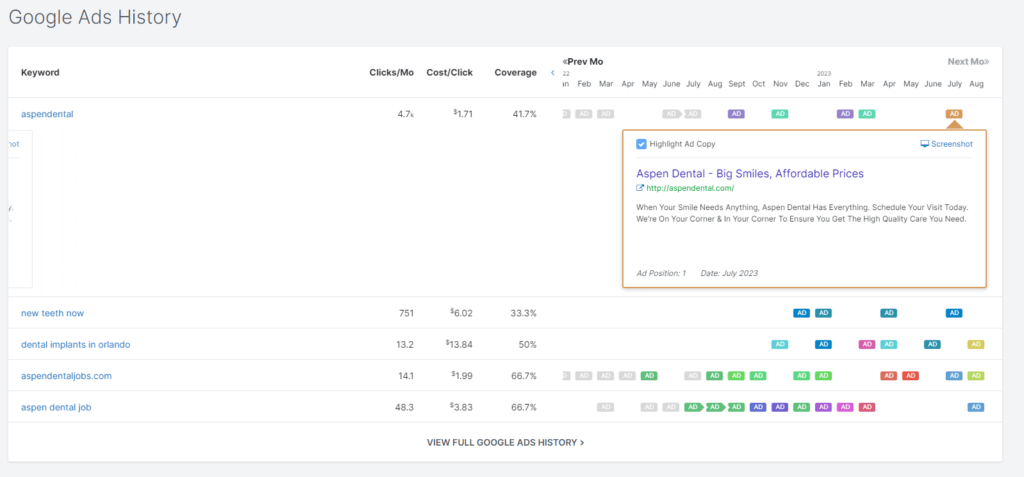Click the left chevron arrow beside Coverage

552,73
